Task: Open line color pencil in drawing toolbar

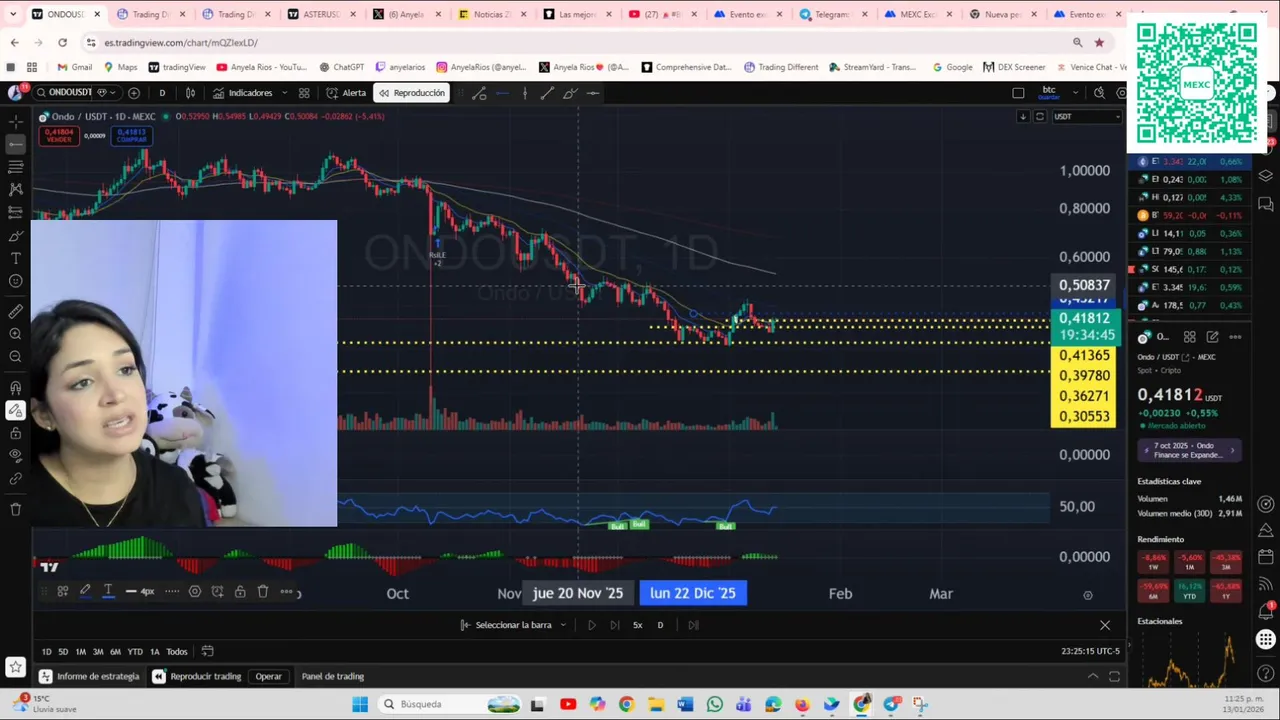Action: click(x=85, y=591)
